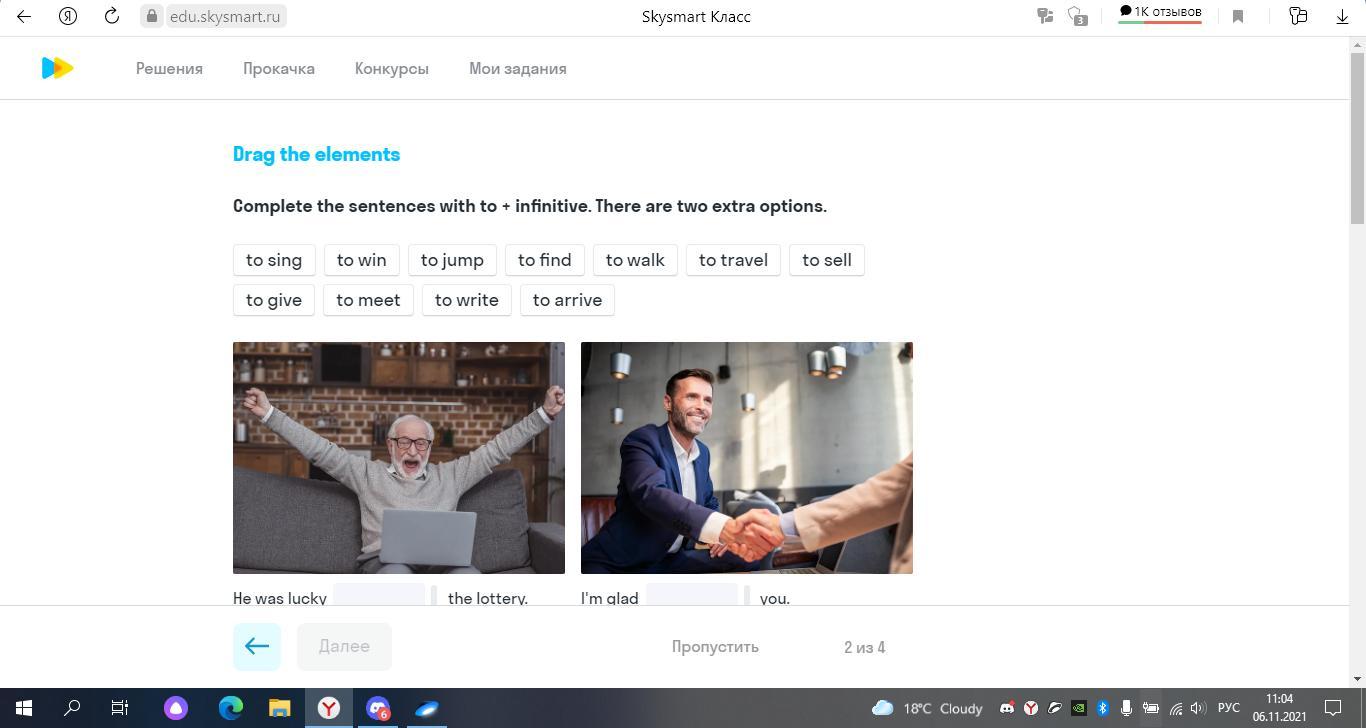Viewport: 1366px width, 728px height.
Task: Select the 'to walk' word chip
Action: click(635, 260)
